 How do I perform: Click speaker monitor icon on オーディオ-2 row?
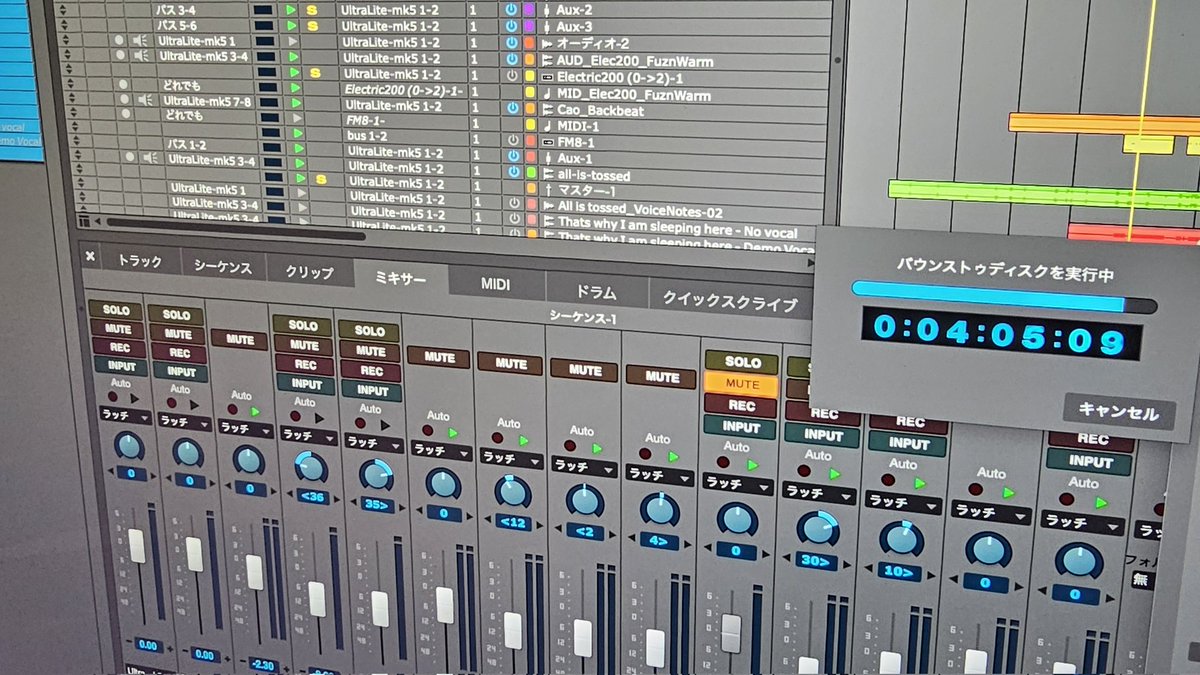[x=139, y=41]
